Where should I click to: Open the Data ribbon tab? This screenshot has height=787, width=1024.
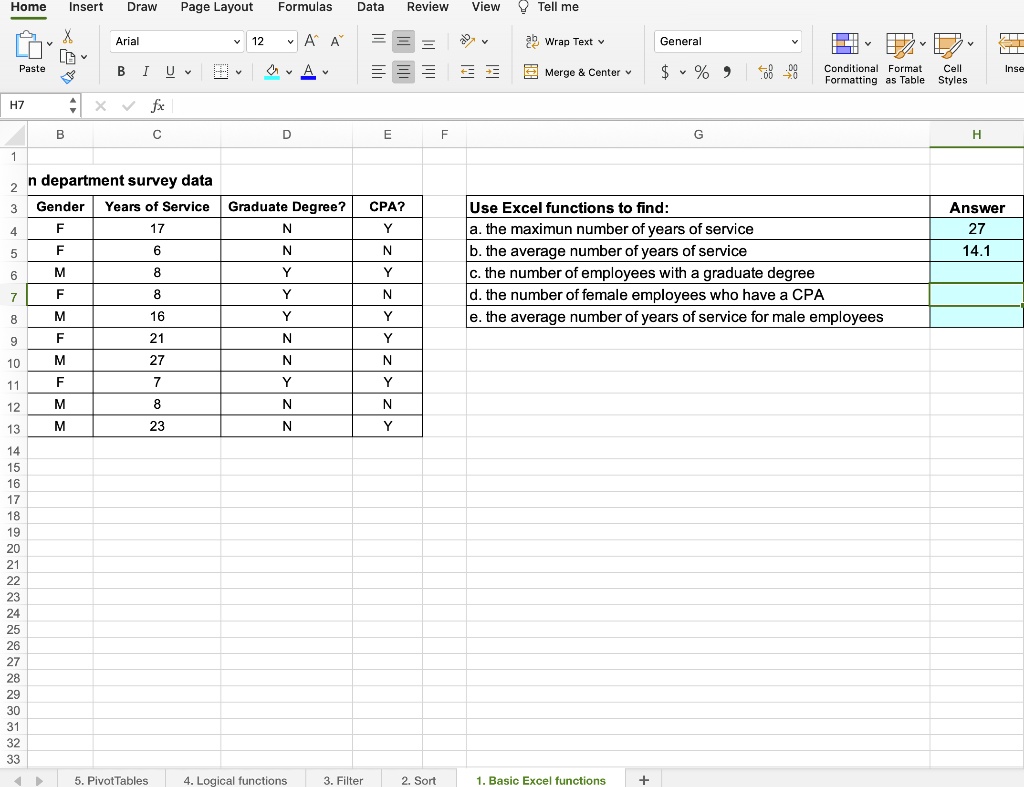(x=370, y=7)
